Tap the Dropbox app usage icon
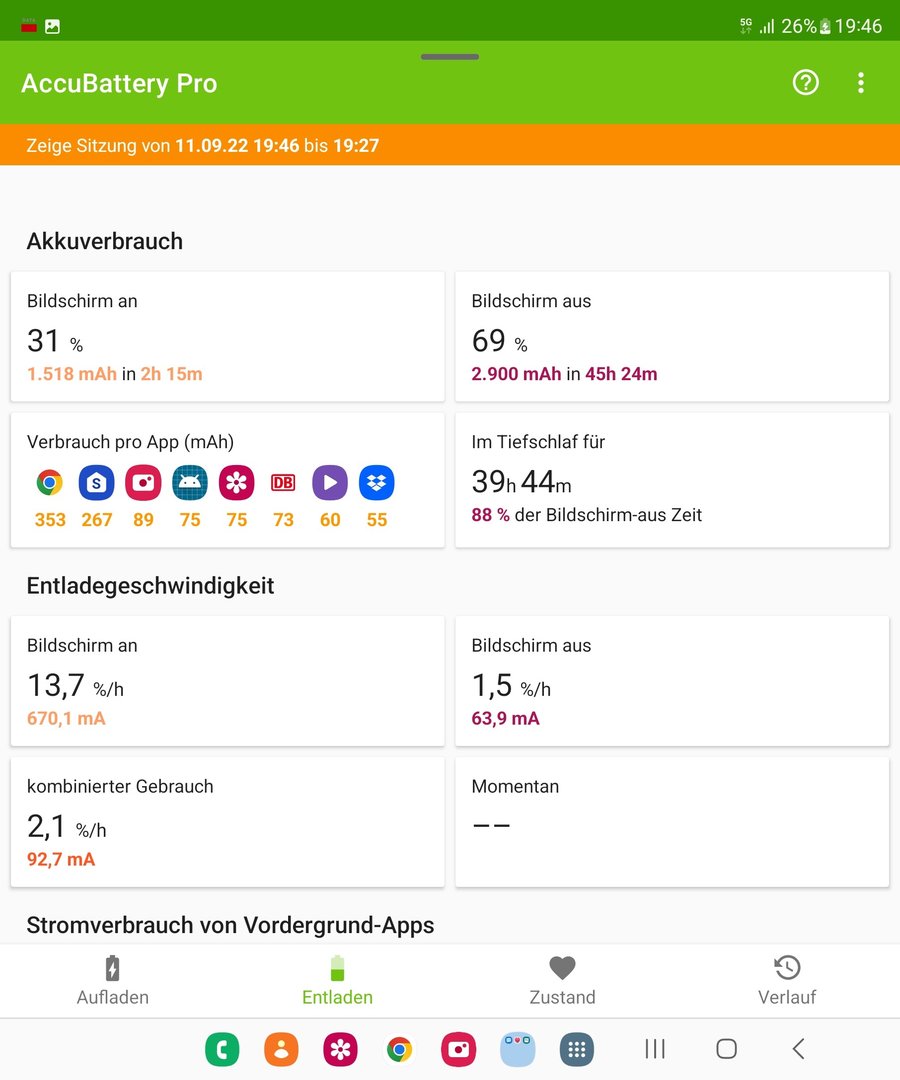The width and height of the screenshot is (900, 1080). pyautogui.click(x=377, y=484)
